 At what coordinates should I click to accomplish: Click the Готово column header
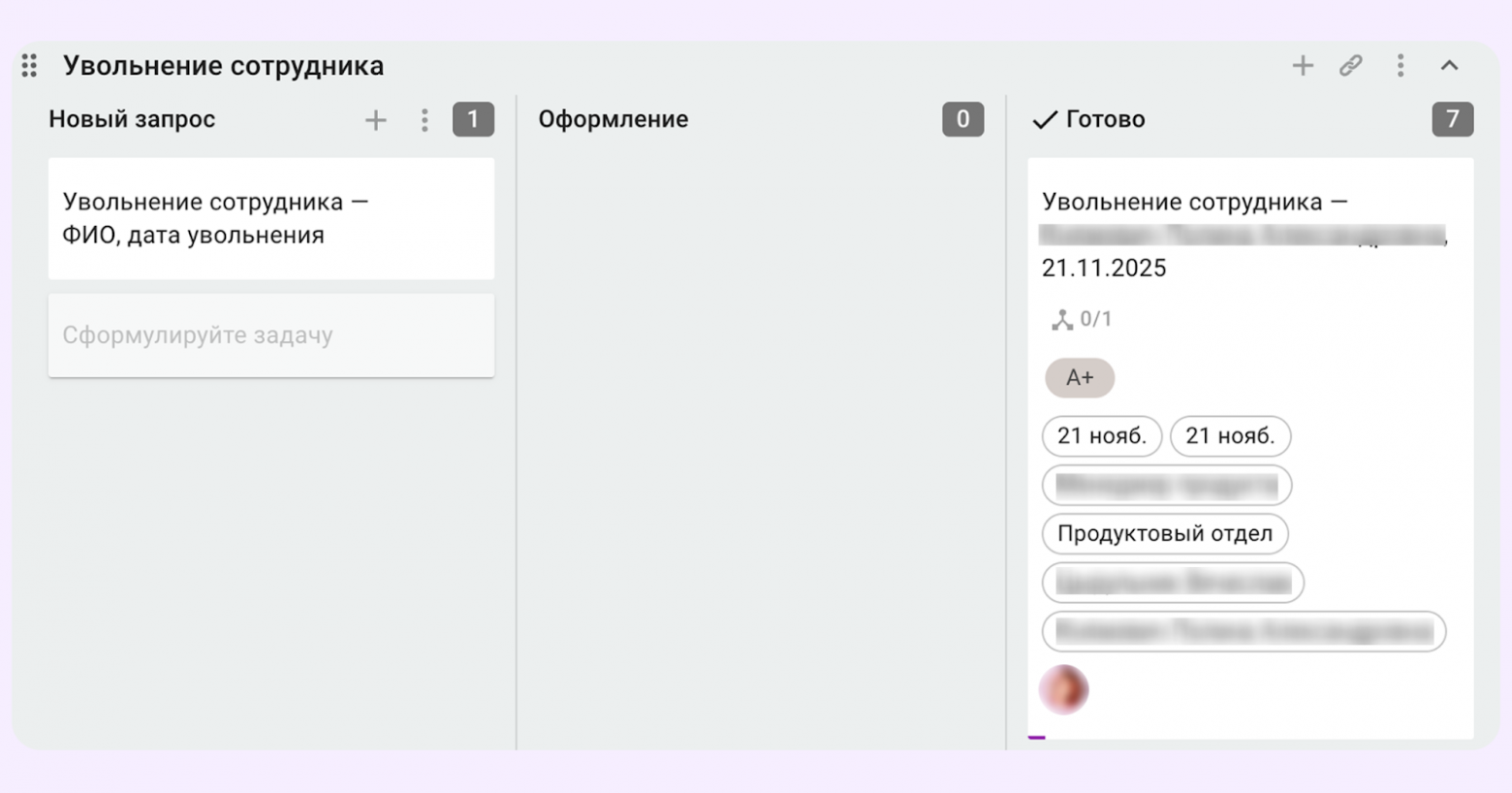click(1105, 119)
